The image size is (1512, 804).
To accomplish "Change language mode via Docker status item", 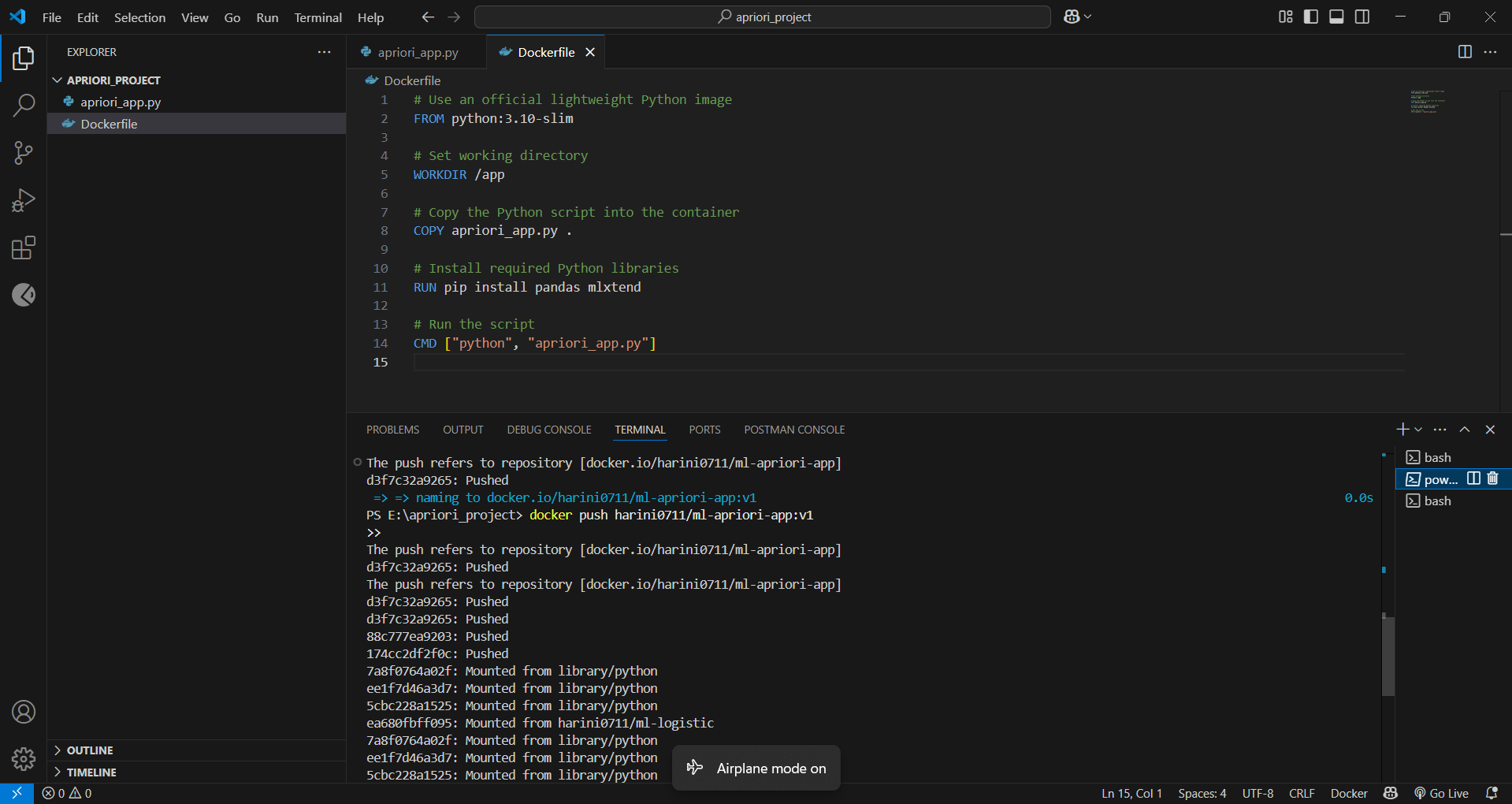I will [1349, 793].
